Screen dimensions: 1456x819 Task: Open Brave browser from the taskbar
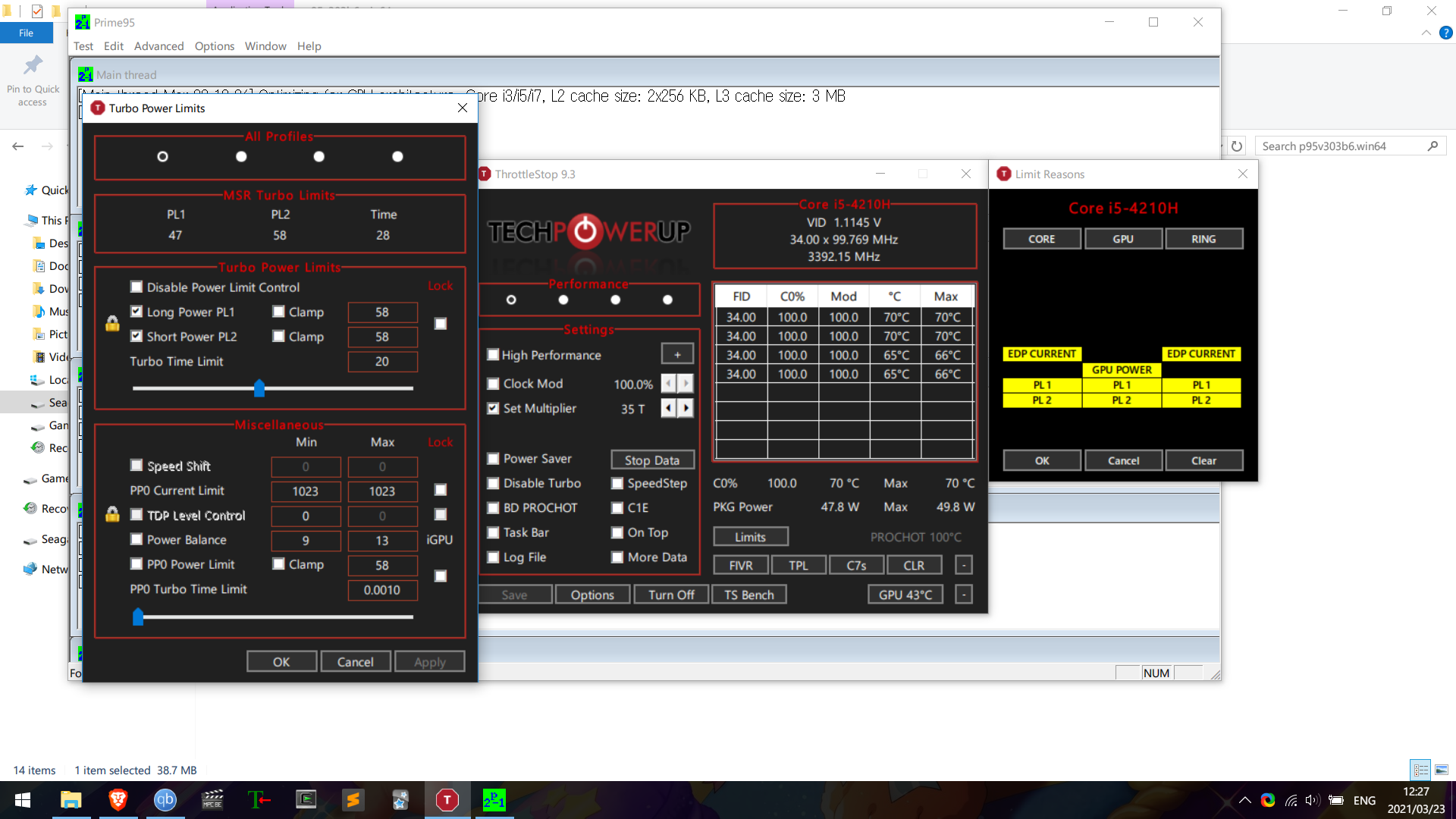point(118,799)
